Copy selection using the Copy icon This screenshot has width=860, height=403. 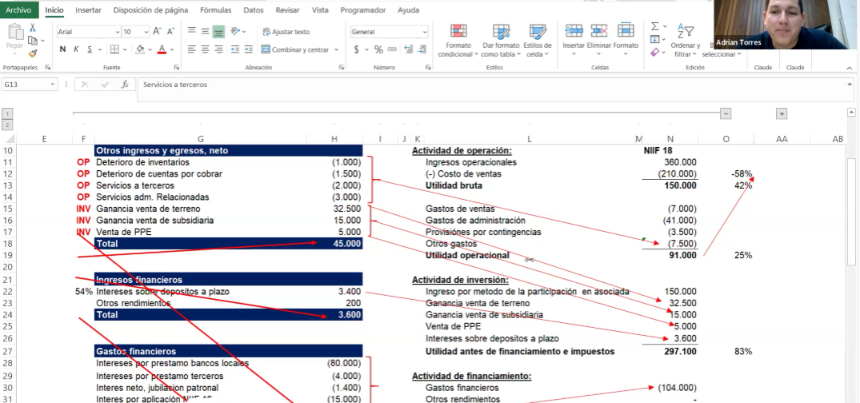tap(32, 41)
